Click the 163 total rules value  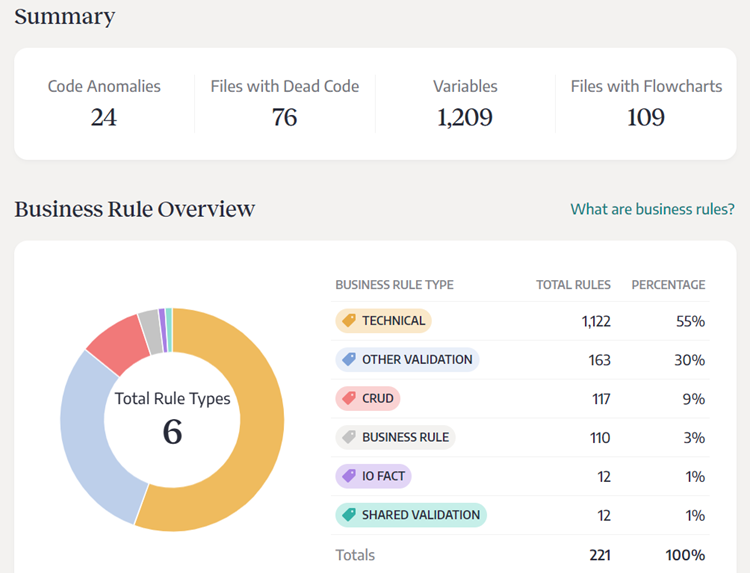click(599, 360)
